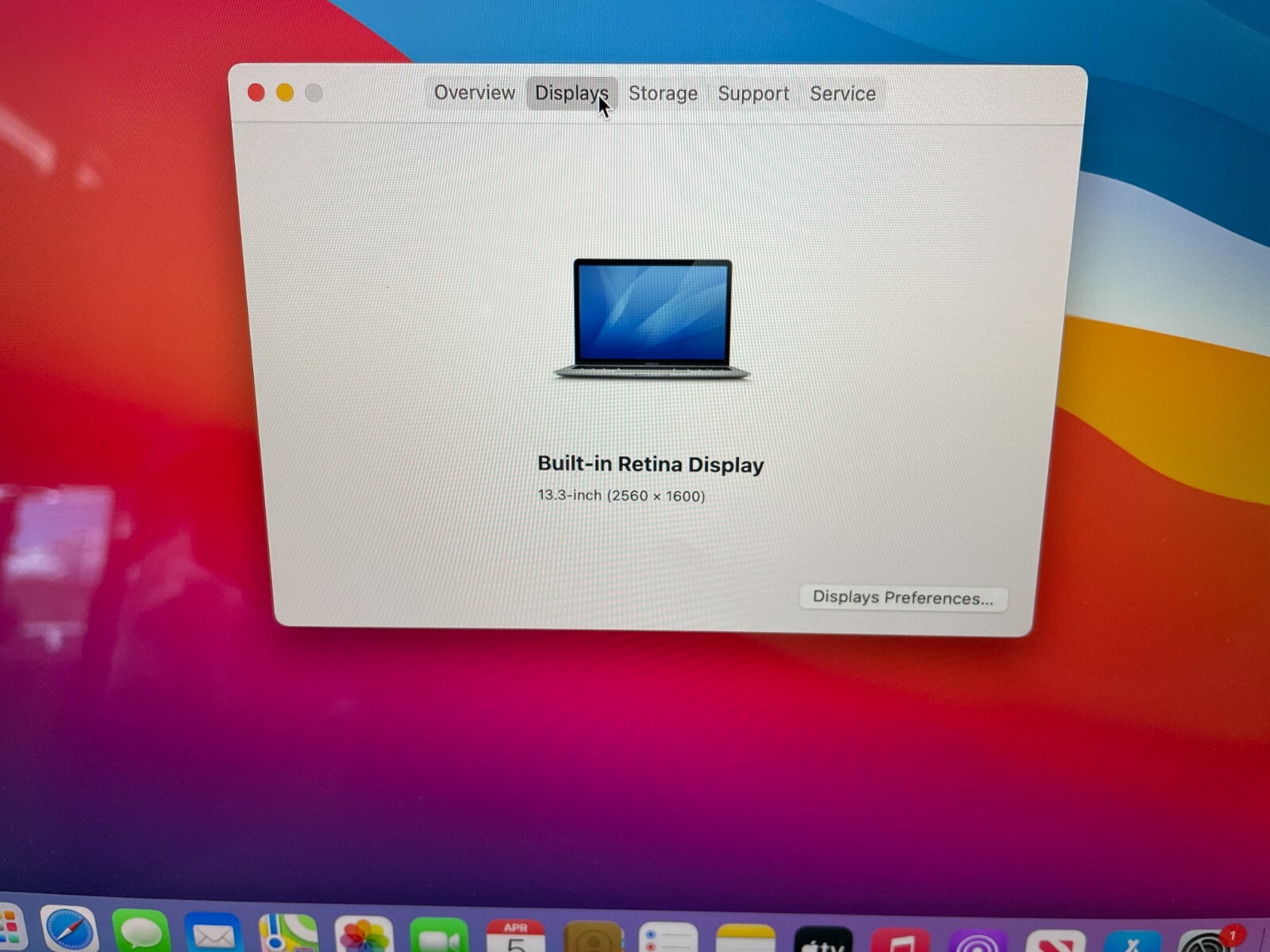Viewport: 1270px width, 952px height.
Task: Open the Photos app in the Dock
Action: tap(364, 935)
